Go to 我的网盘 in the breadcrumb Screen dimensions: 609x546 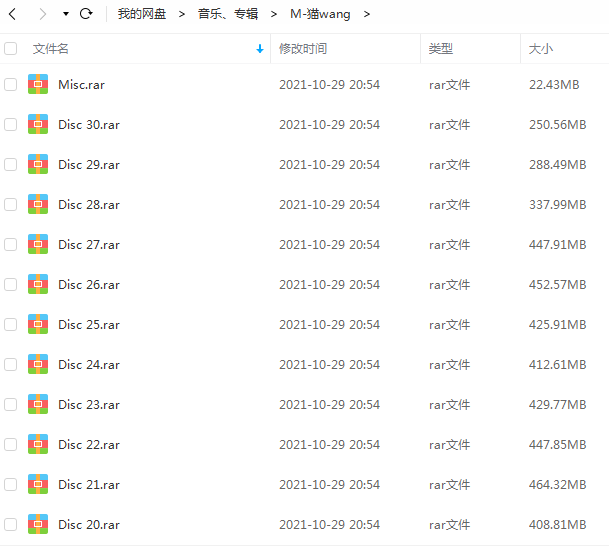tap(142, 14)
